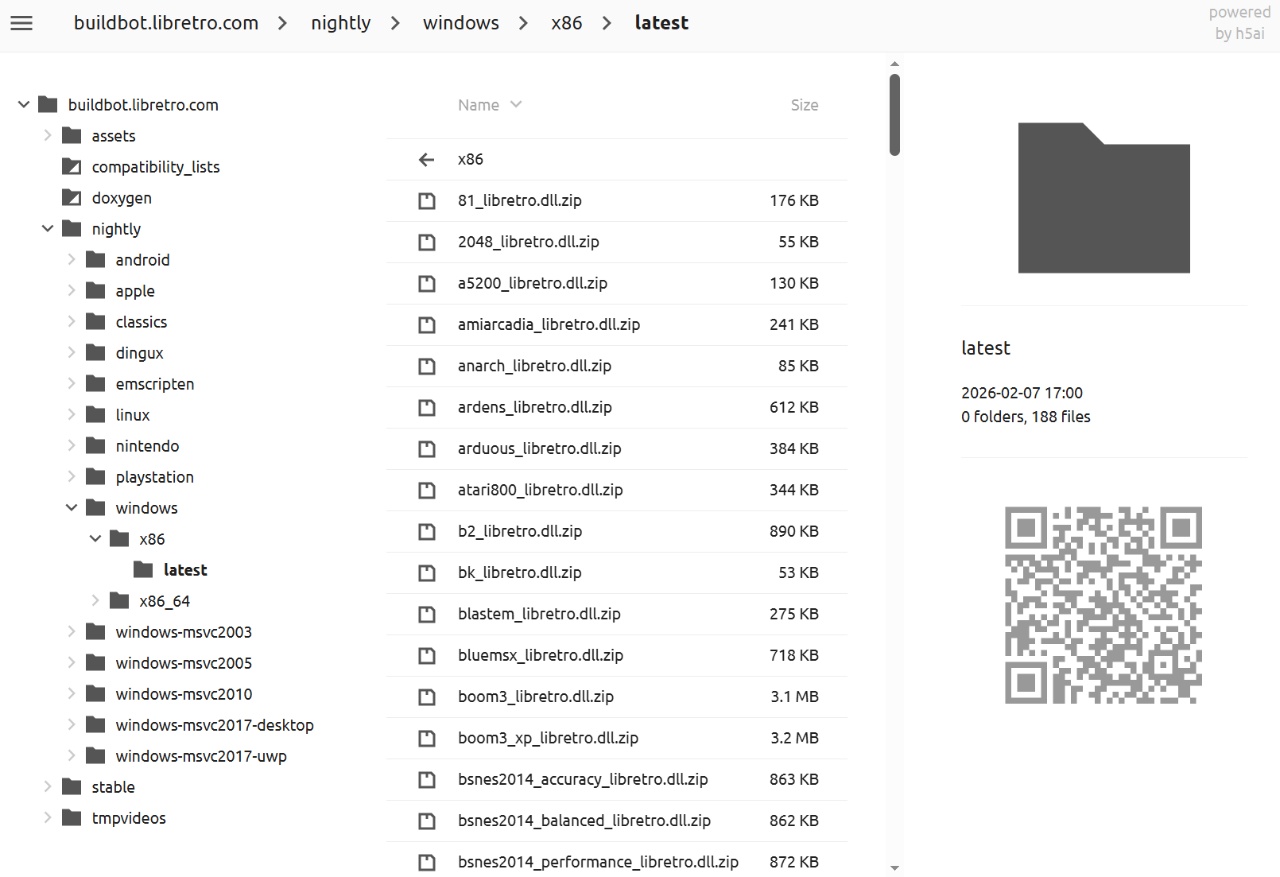Click the file icon beside 81_libretro.dll.zip
Image resolution: width=1280 pixels, height=877 pixels.
coord(427,201)
